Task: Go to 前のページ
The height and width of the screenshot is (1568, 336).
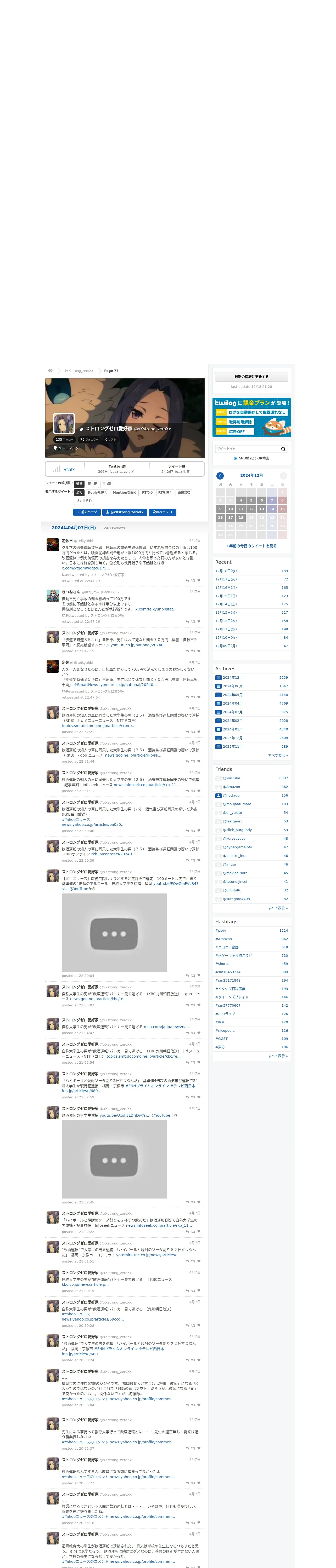Action: (x=87, y=512)
